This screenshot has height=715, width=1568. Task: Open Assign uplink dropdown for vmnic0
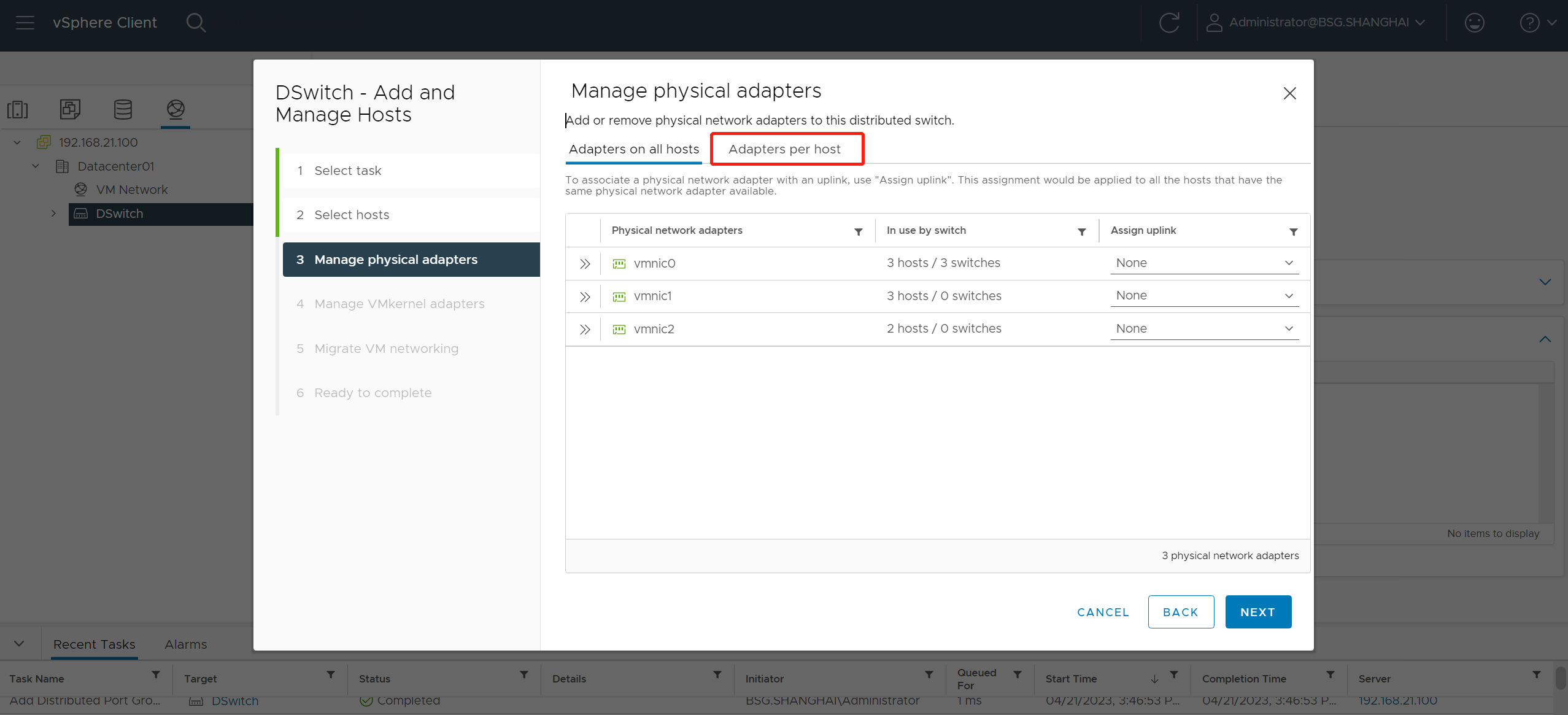click(x=1204, y=263)
